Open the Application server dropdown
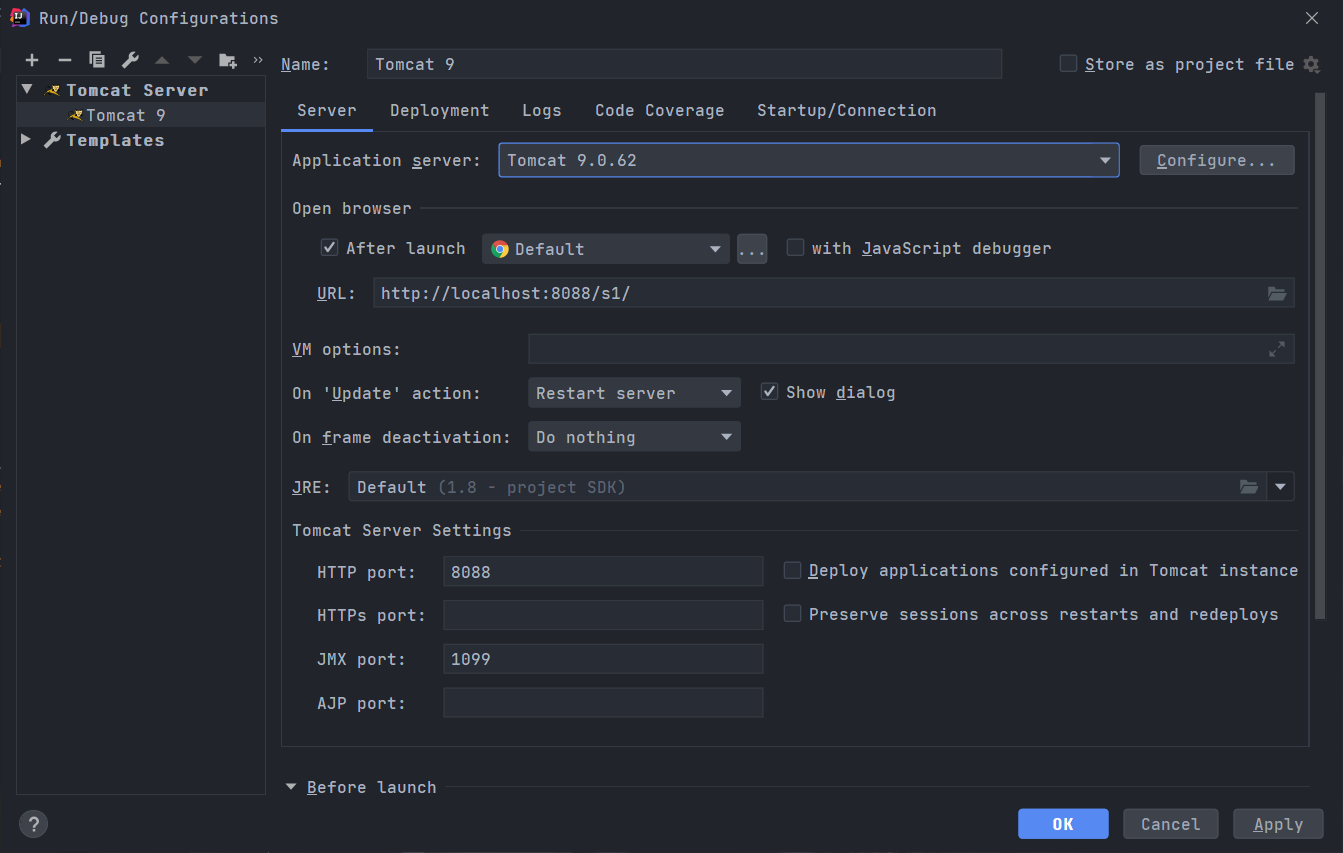Viewport: 1343px width, 853px height. point(808,160)
